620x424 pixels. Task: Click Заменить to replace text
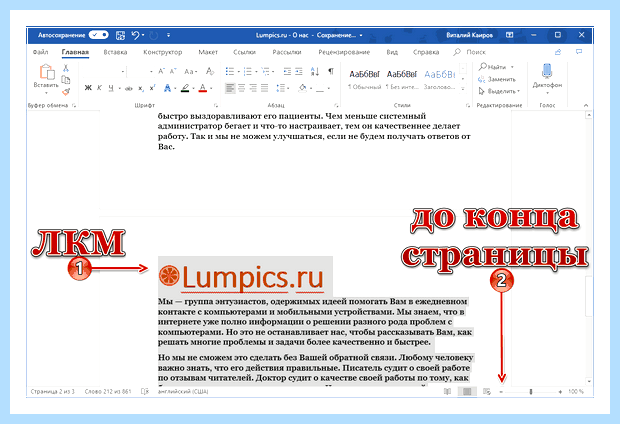pyautogui.click(x=497, y=79)
